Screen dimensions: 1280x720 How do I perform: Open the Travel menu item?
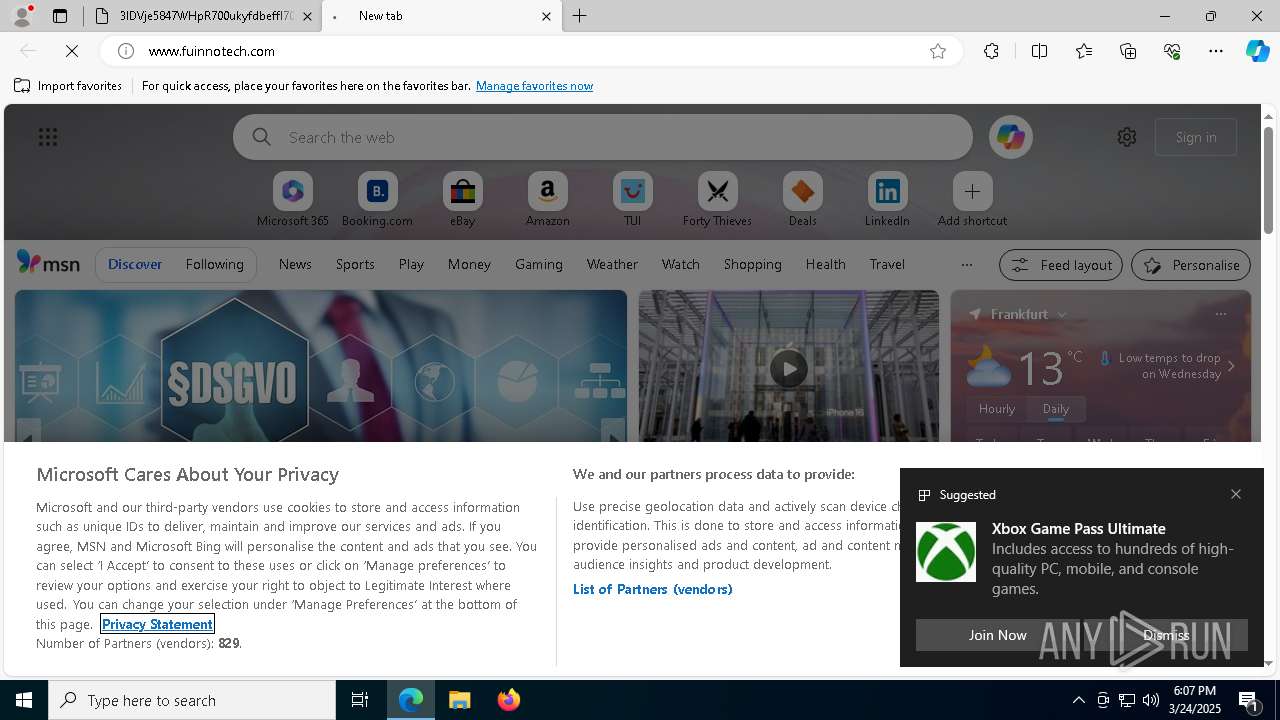coord(887,264)
